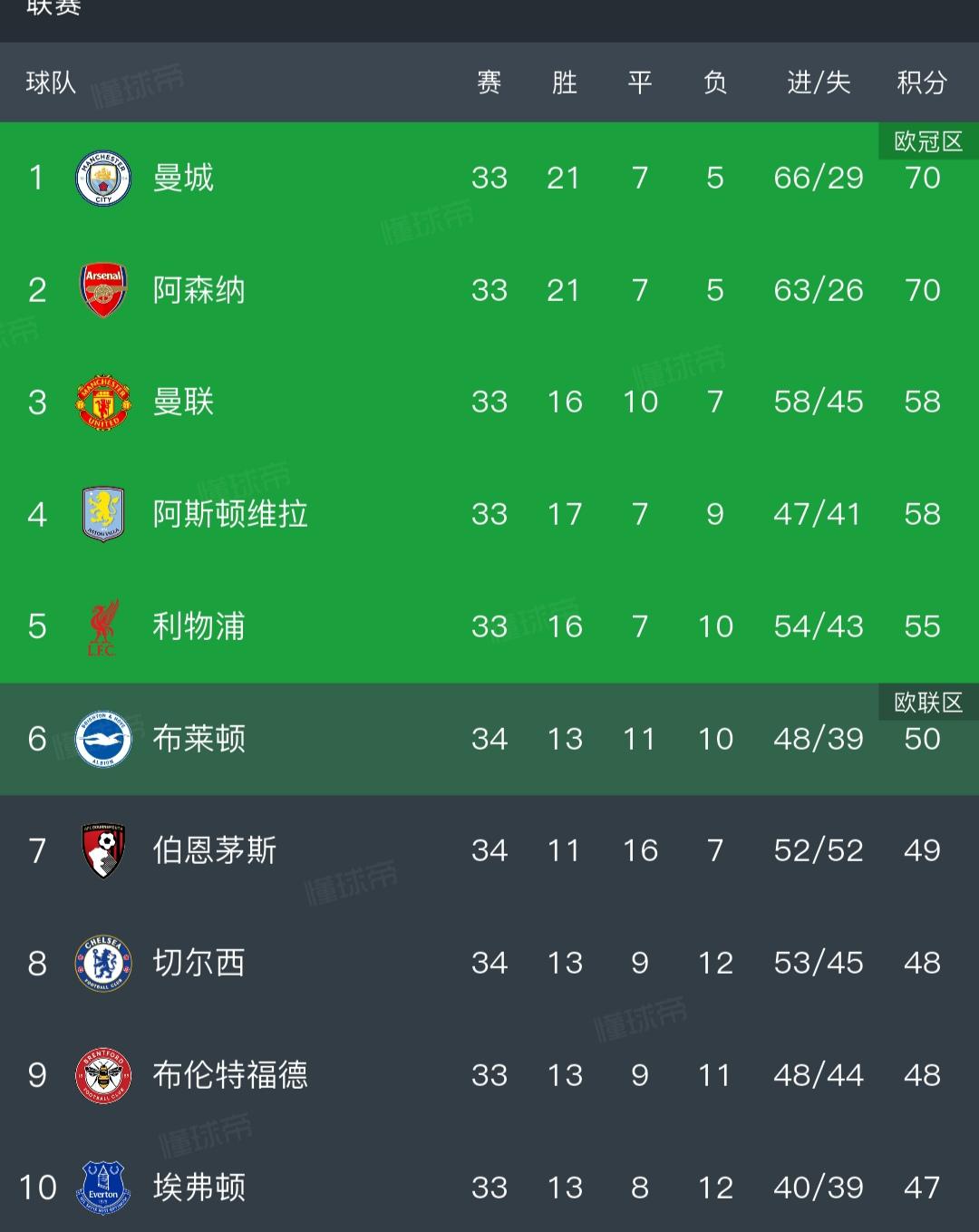Select Everton's 47 points value
The width and height of the screenshot is (979, 1232).
pos(922,1188)
